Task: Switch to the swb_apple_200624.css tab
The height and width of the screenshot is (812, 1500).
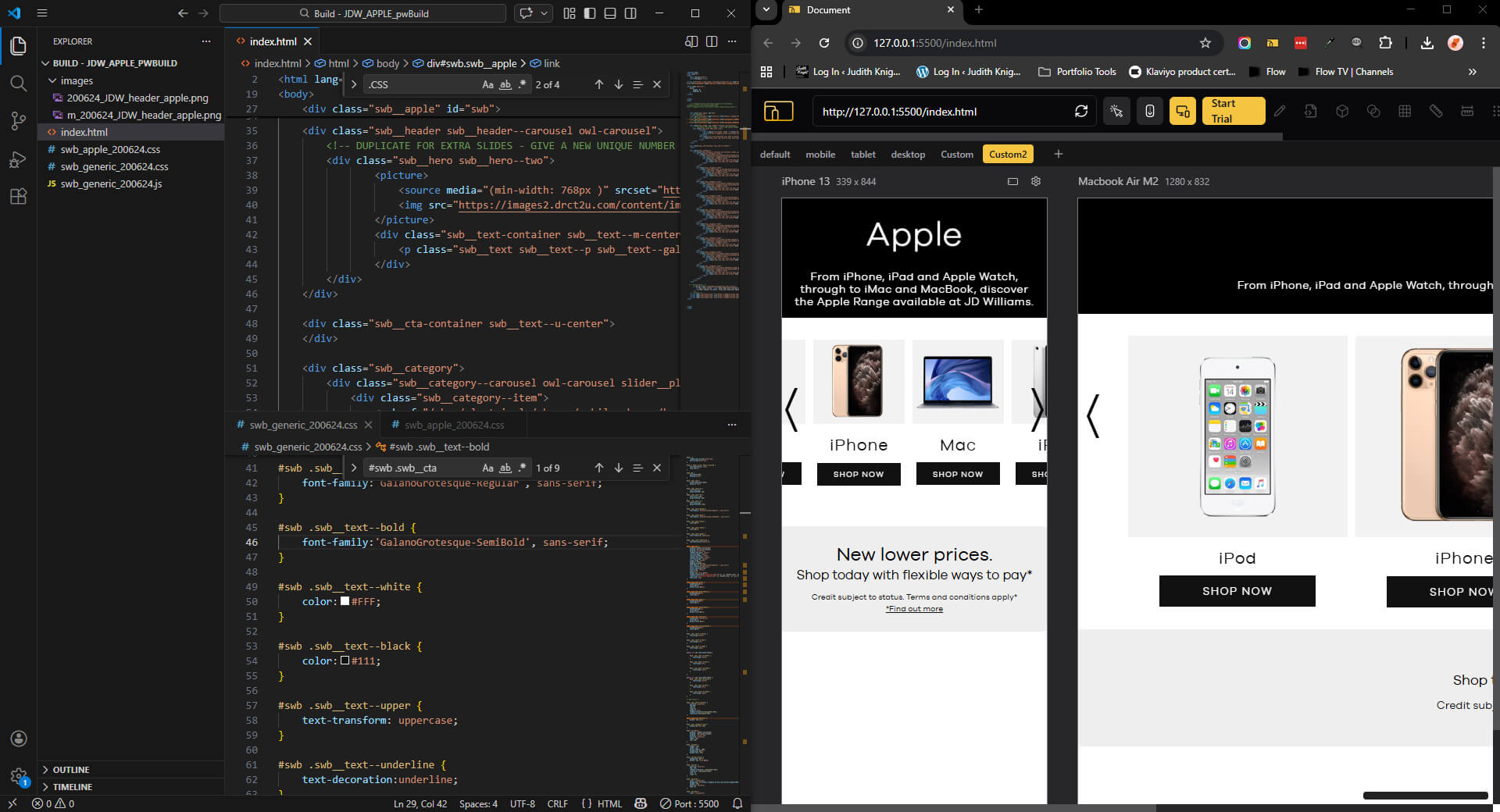Action: [453, 425]
